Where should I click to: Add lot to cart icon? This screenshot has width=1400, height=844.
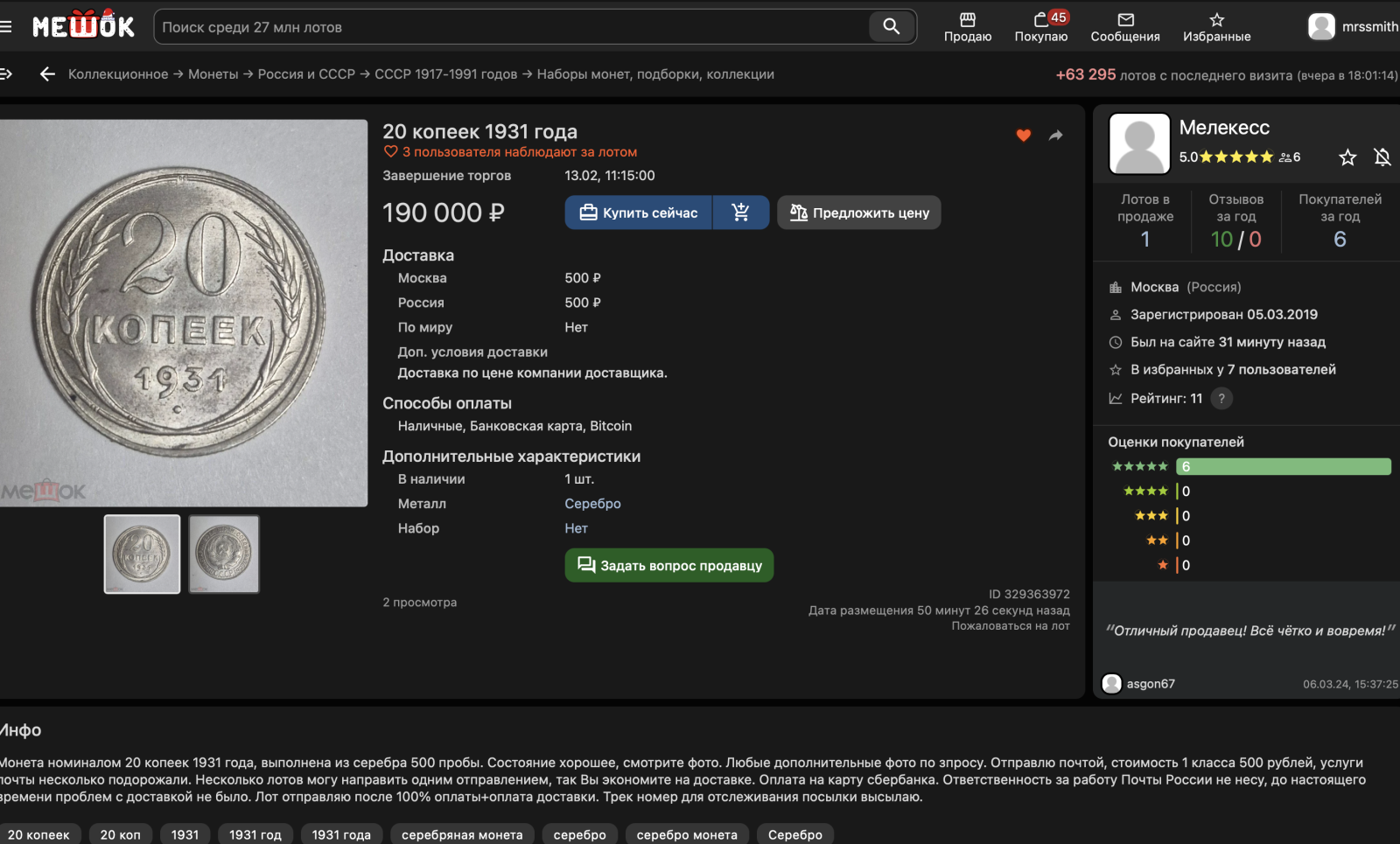[x=740, y=213]
